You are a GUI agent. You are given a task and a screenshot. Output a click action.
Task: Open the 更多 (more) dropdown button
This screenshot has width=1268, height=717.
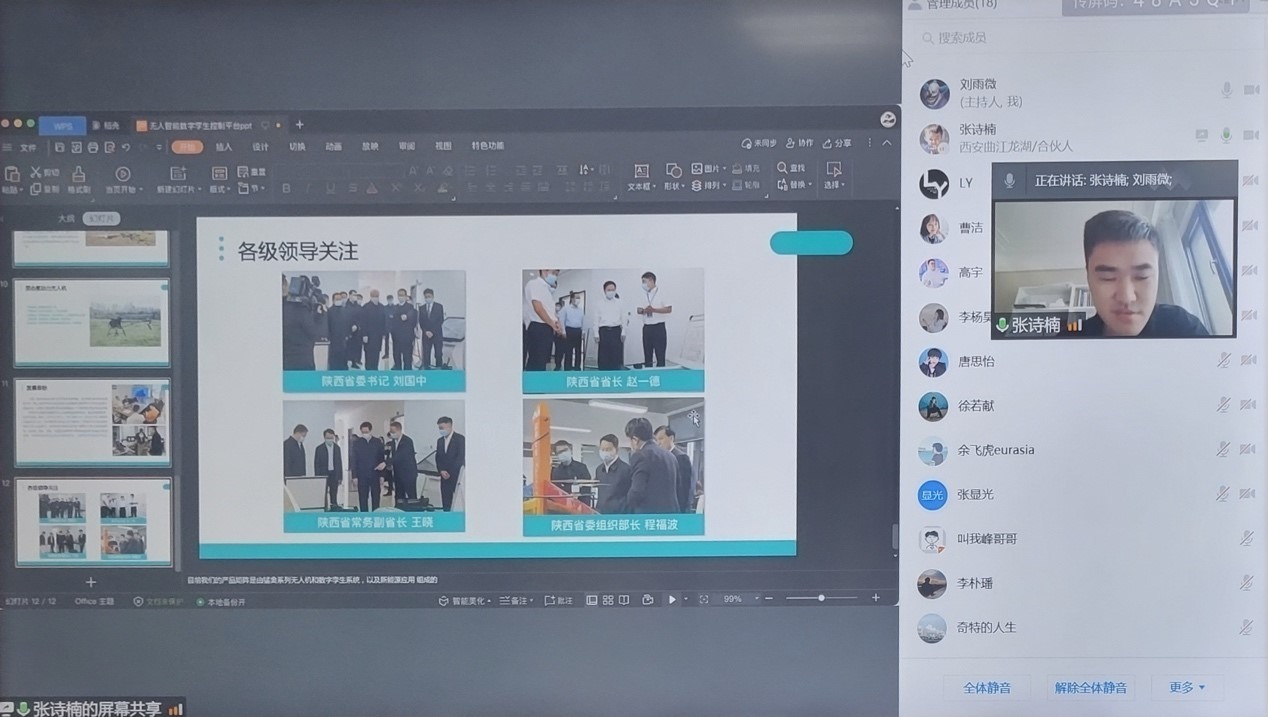1187,687
